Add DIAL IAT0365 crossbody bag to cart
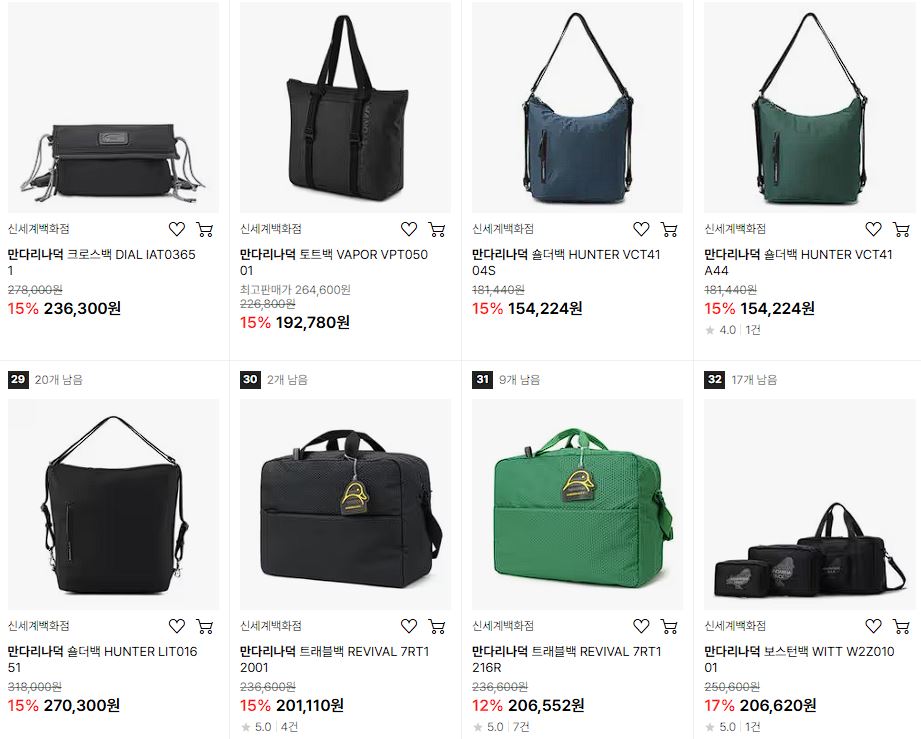The width and height of the screenshot is (921, 739). tap(204, 229)
